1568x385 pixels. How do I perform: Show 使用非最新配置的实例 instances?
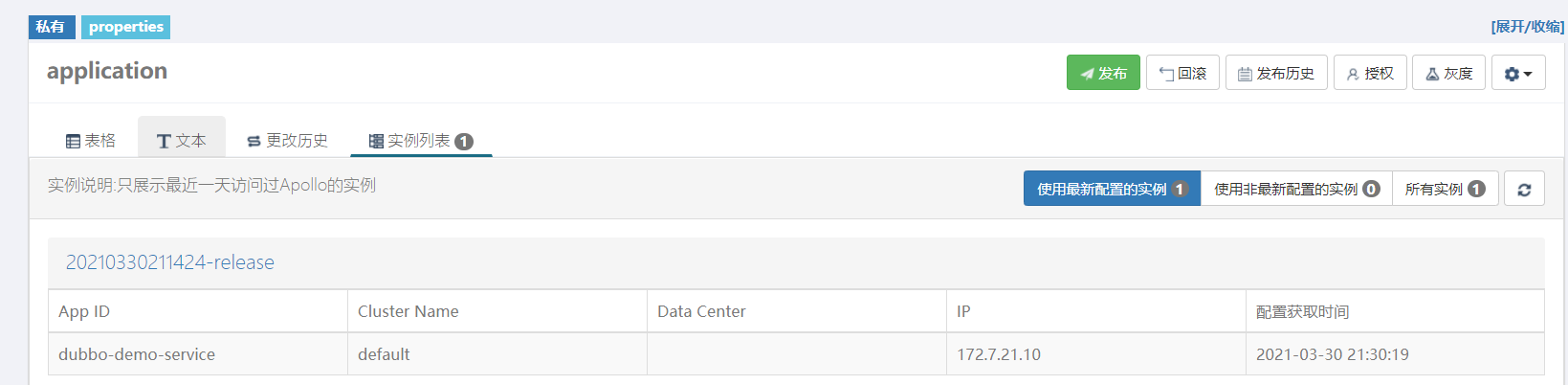coord(1296,189)
